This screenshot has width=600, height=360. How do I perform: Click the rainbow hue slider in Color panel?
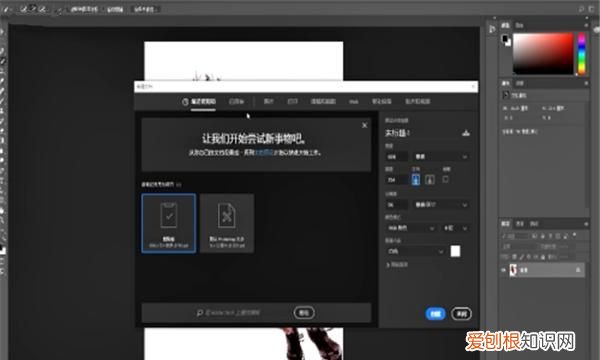[582, 54]
